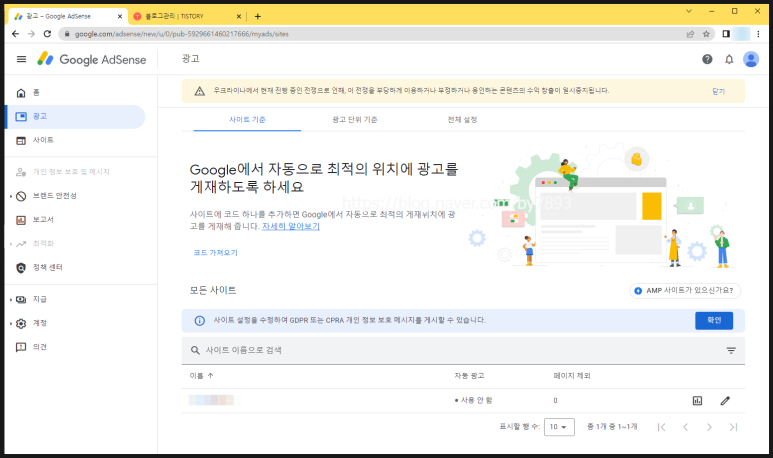Toggle browser side panel icon
773x458 pixels.
pyautogui.click(x=726, y=34)
